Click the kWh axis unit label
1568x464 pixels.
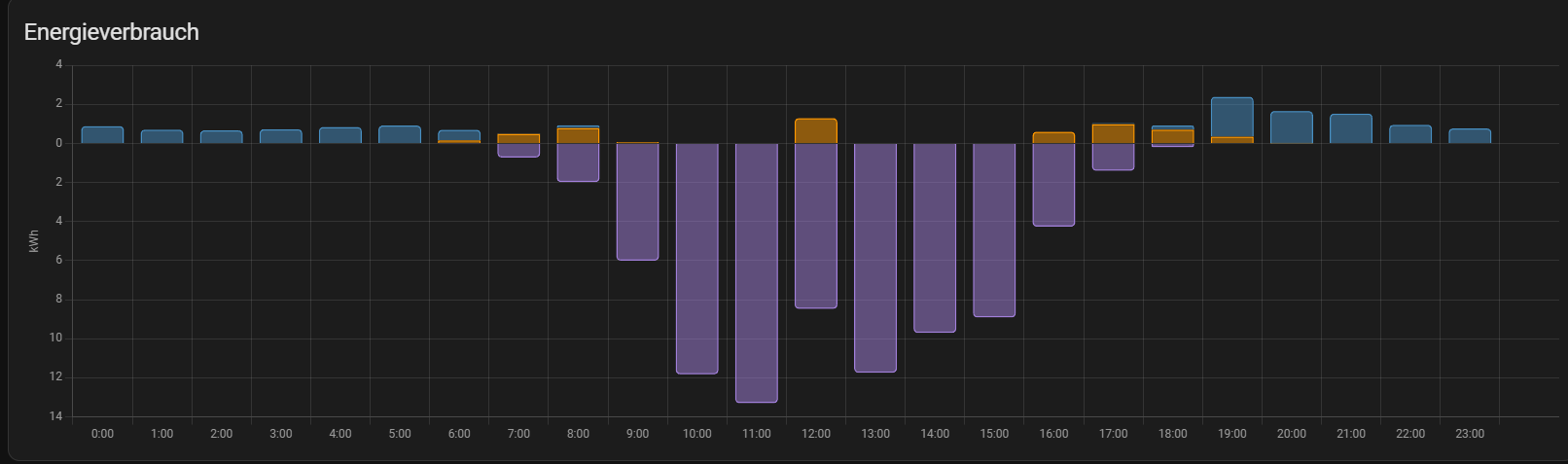34,241
